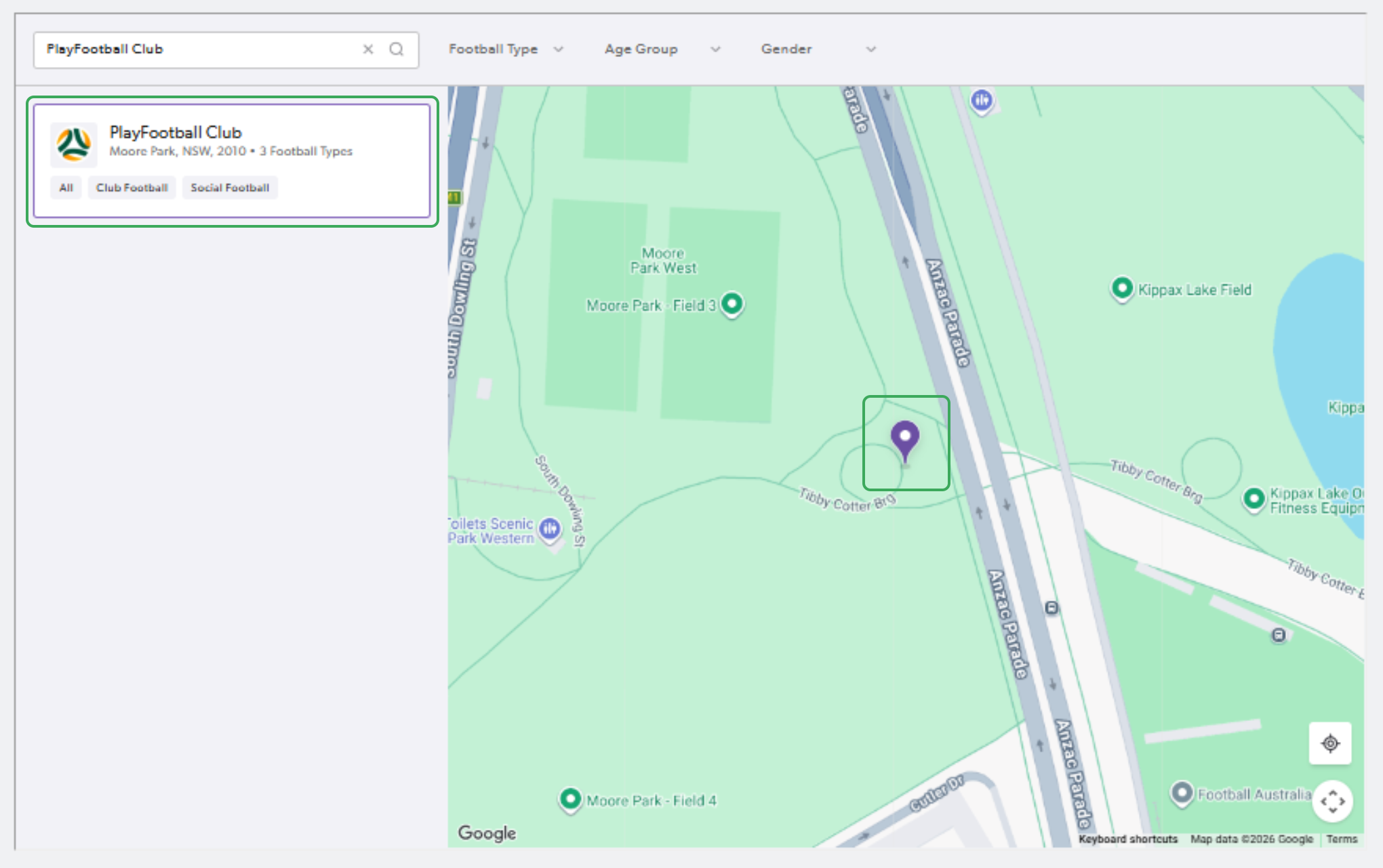1383x868 pixels.
Task: Click the Moore Park Field 3 marker
Action: (x=731, y=304)
